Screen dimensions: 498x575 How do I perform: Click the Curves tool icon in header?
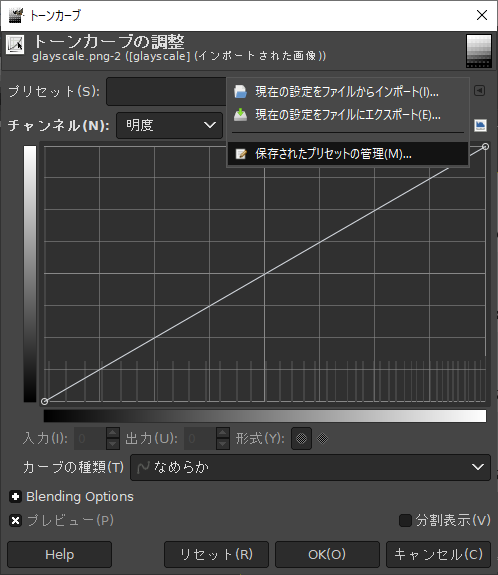coord(15,44)
